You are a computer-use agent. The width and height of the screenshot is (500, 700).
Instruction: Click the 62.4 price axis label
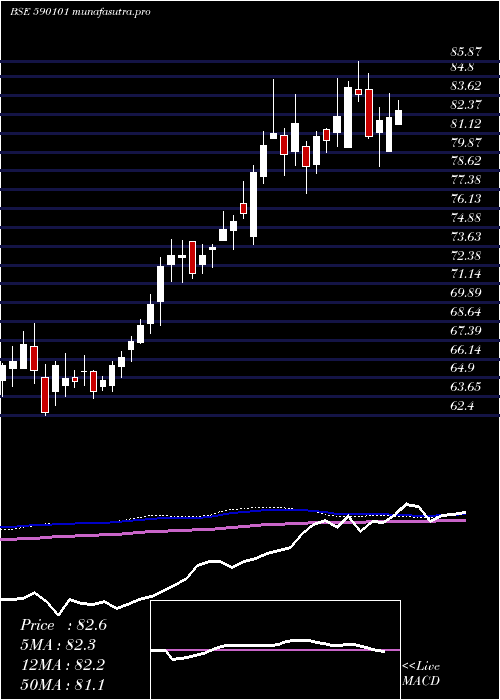pyautogui.click(x=463, y=406)
